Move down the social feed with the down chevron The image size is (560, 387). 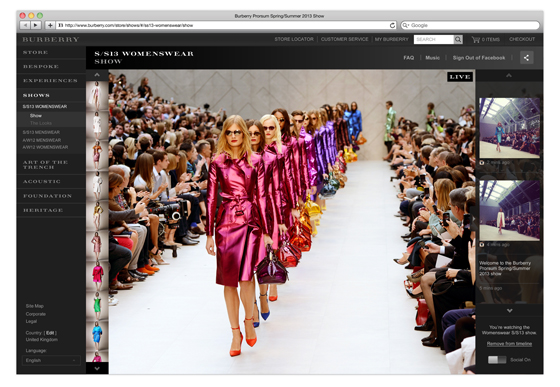[510, 311]
